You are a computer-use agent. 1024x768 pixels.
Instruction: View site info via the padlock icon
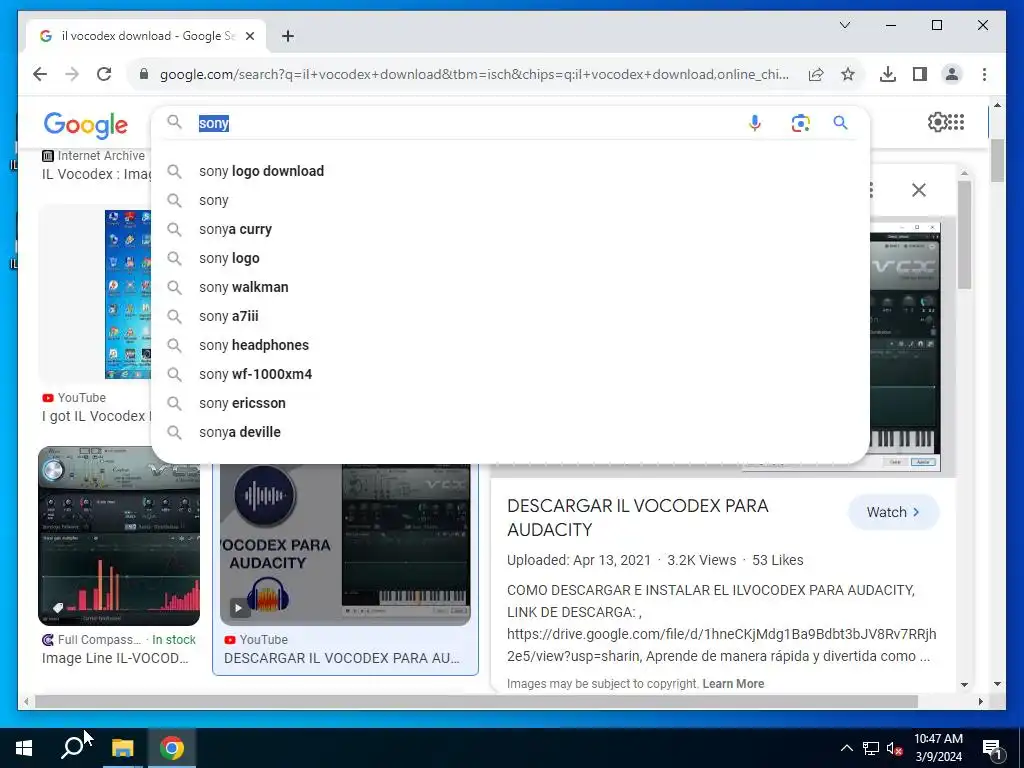(x=144, y=74)
